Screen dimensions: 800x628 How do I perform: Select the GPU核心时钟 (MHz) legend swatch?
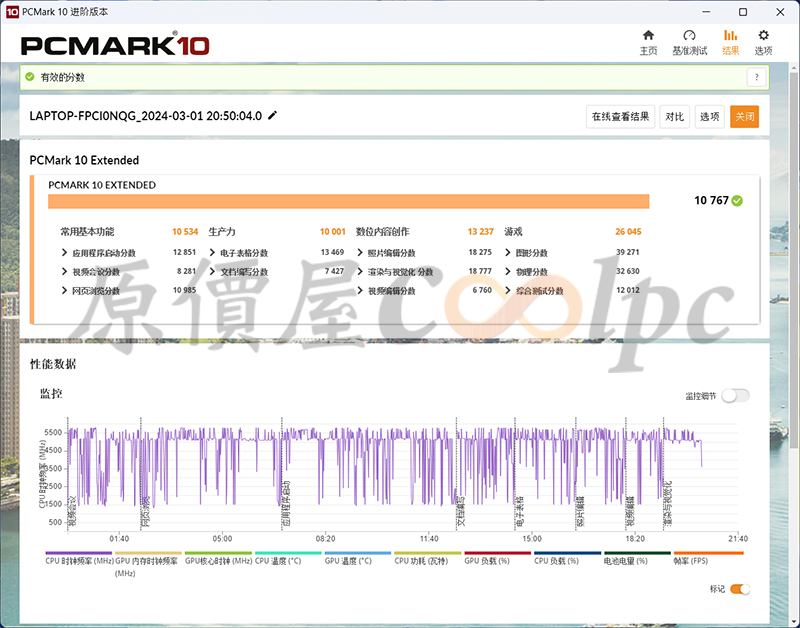(x=218, y=553)
